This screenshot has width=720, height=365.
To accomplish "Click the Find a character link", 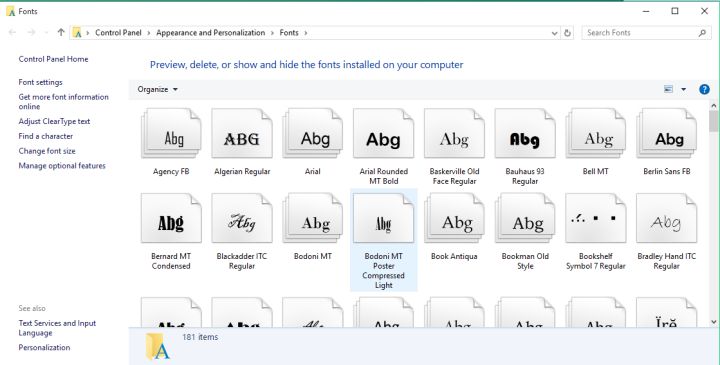I will (x=45, y=136).
